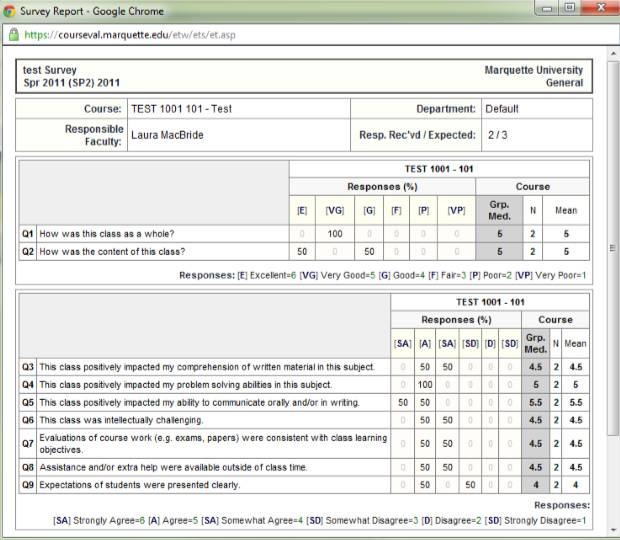
Task: Click the '2 / 3' responses received value
Action: [x=497, y=135]
